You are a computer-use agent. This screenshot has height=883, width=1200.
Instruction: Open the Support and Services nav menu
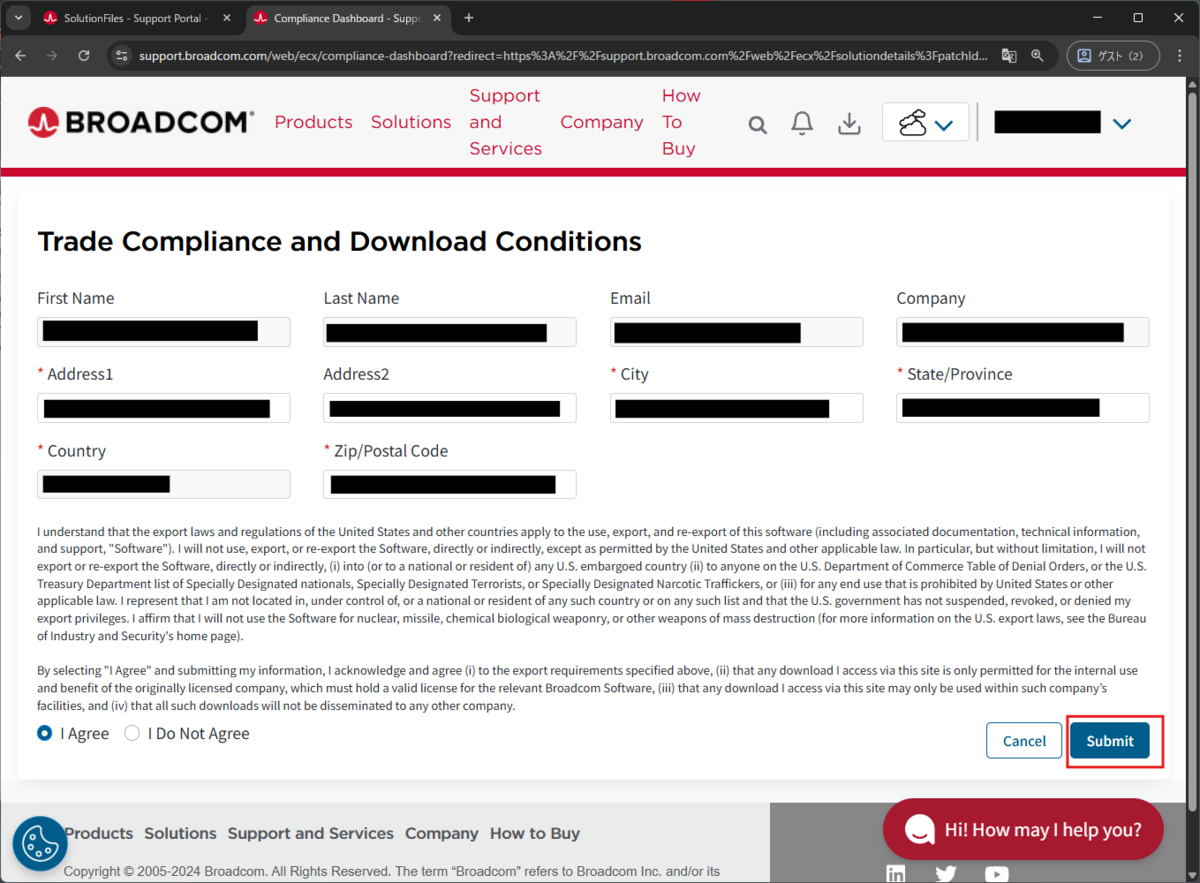click(505, 122)
